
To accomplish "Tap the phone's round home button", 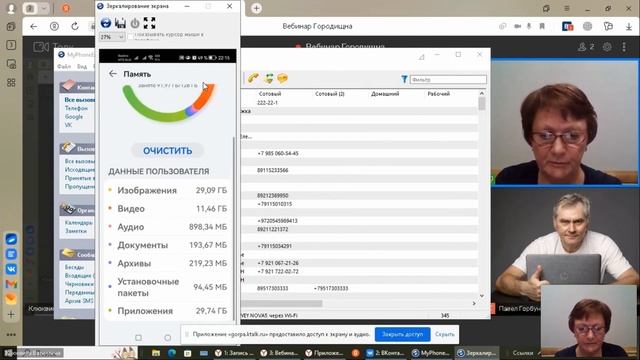I will pyautogui.click(x=167, y=338).
